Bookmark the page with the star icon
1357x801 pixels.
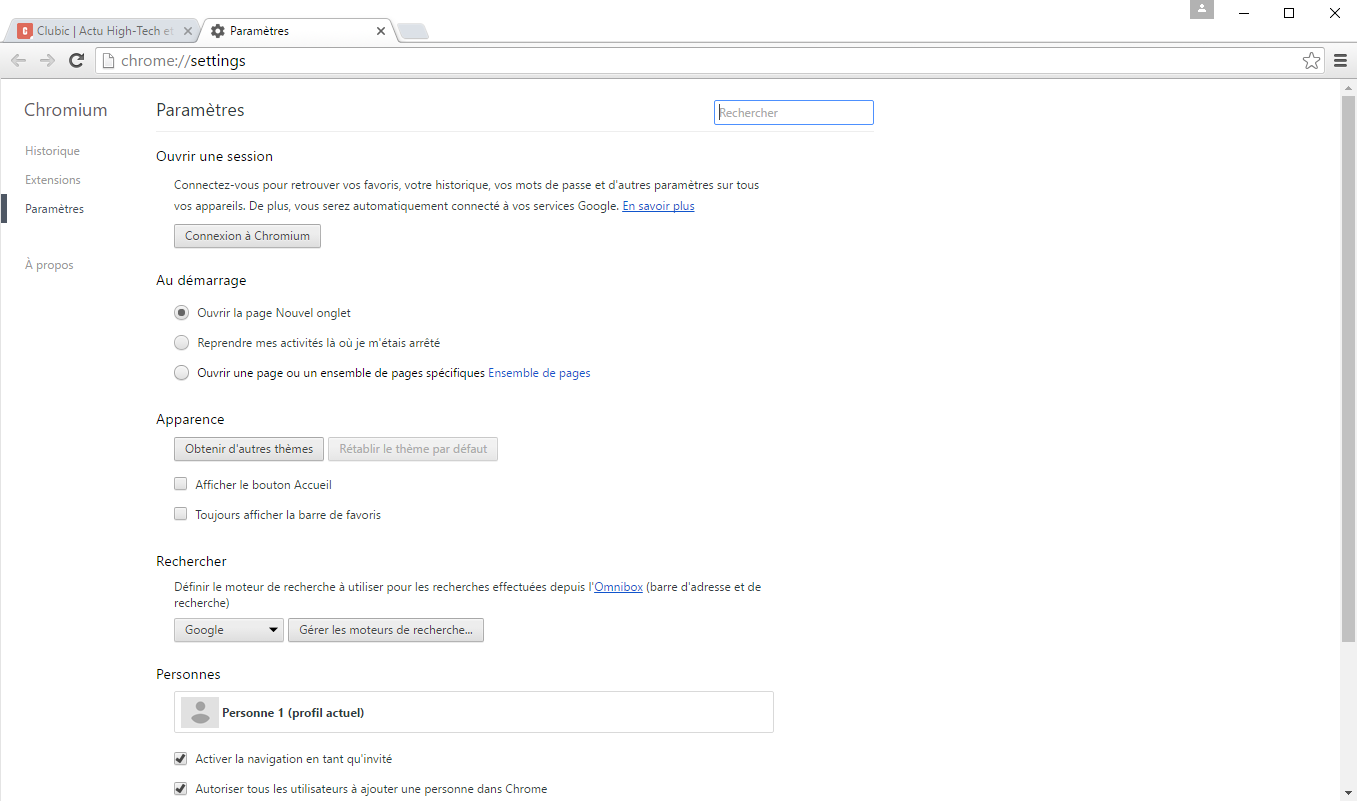[x=1311, y=60]
